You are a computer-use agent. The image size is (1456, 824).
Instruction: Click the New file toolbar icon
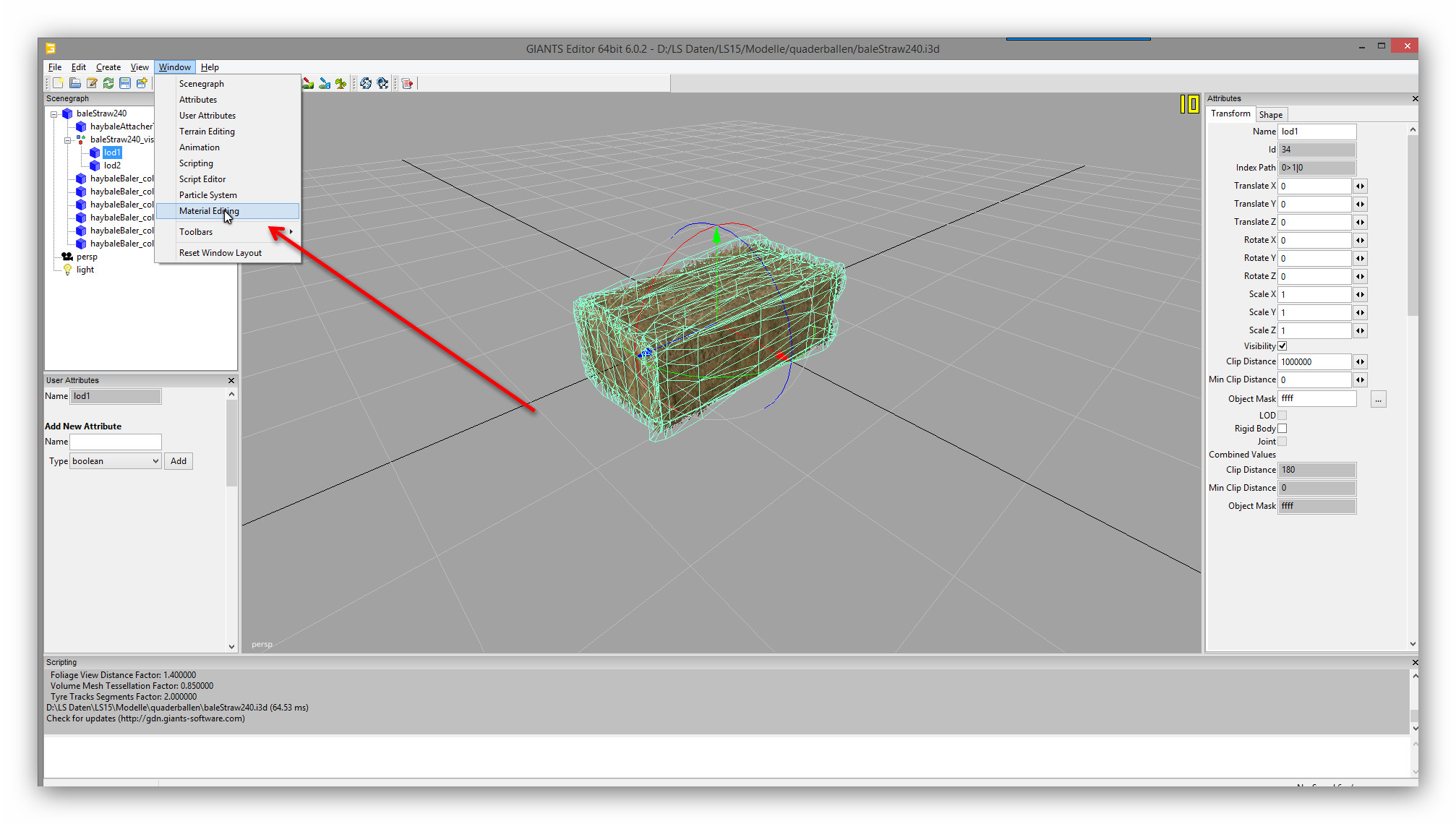[59, 83]
